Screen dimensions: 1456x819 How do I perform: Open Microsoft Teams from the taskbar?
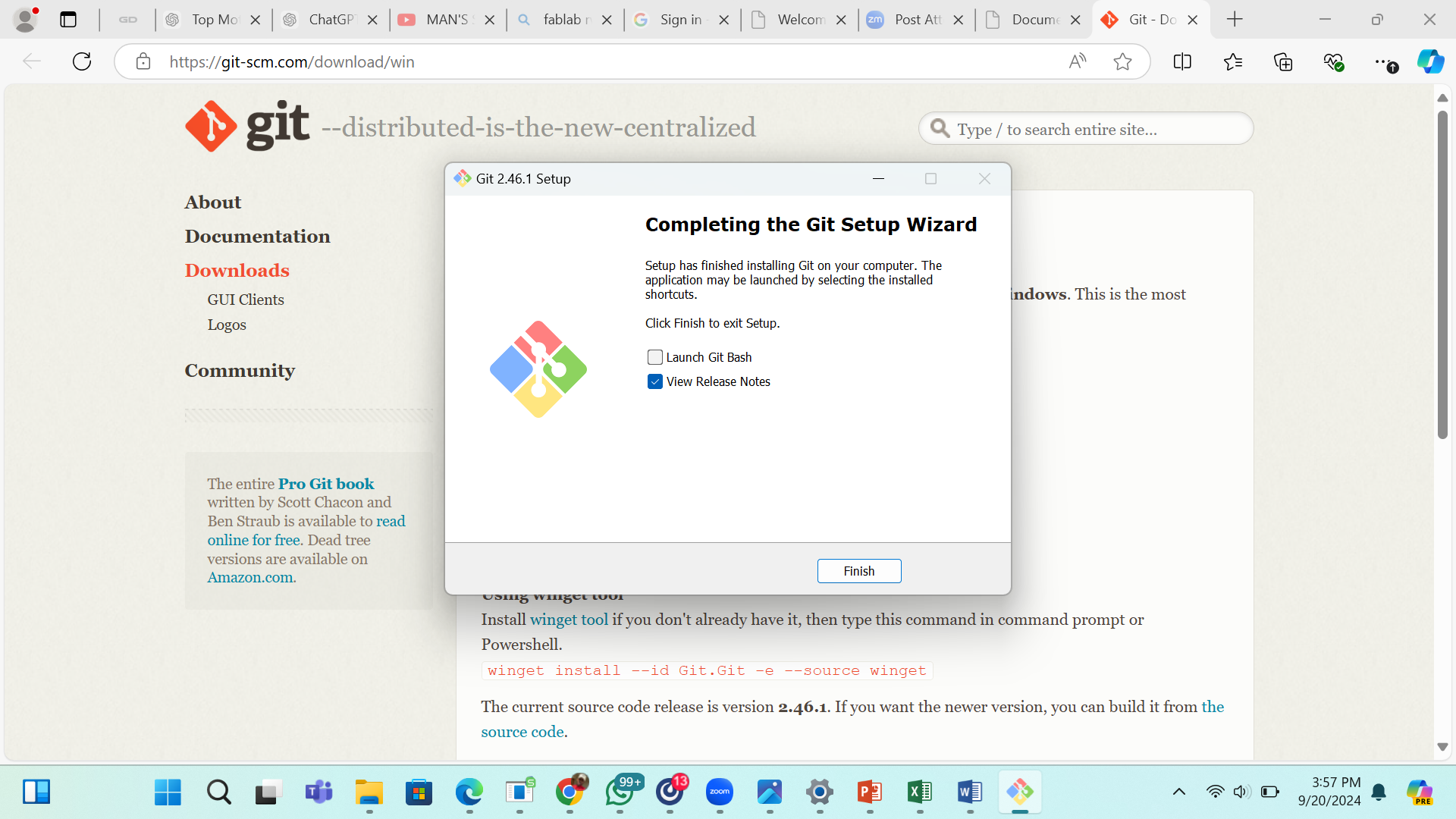[x=319, y=792]
